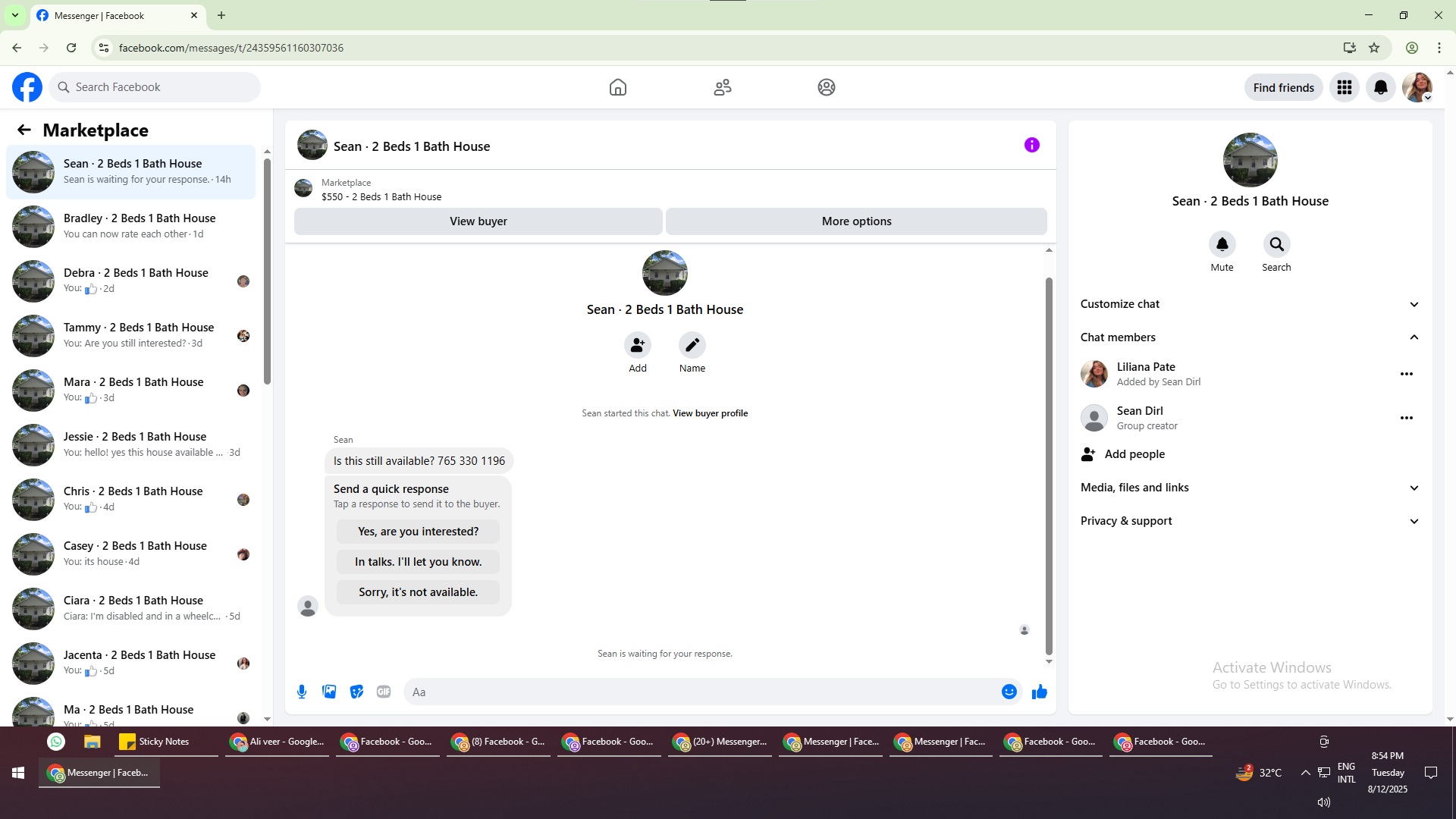Click the View buyer button
The image size is (1456, 819).
click(478, 221)
